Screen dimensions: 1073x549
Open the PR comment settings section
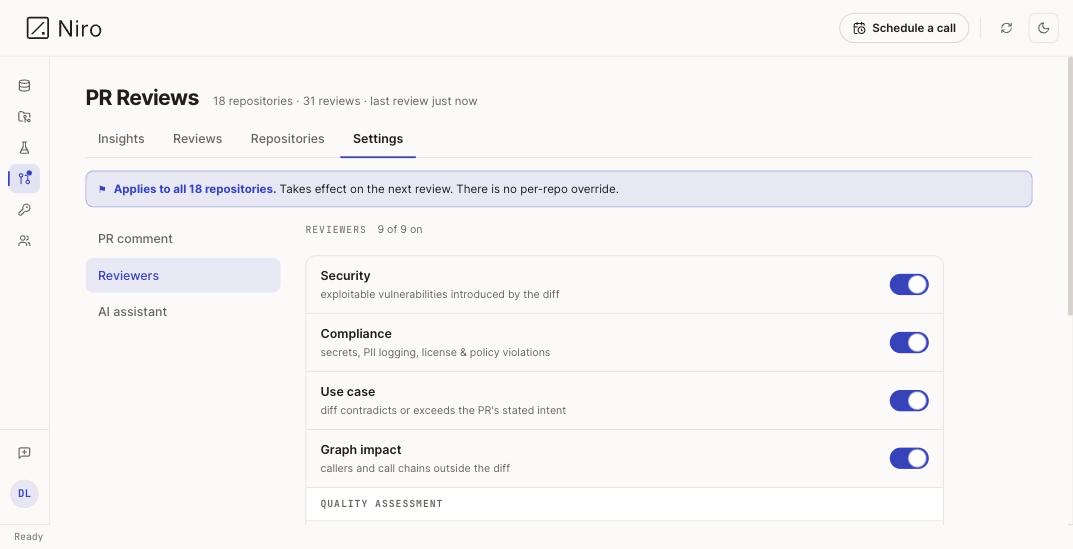[x=183, y=239]
